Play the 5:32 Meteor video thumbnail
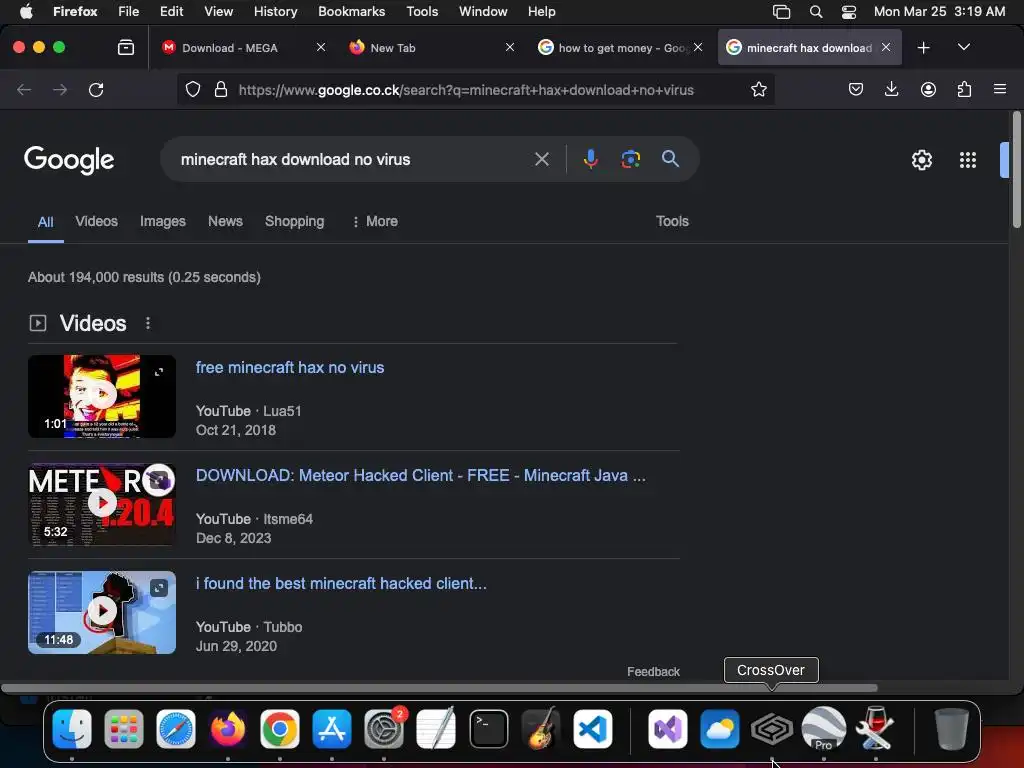Screen dimensions: 1024x768 pyautogui.click(x=102, y=504)
